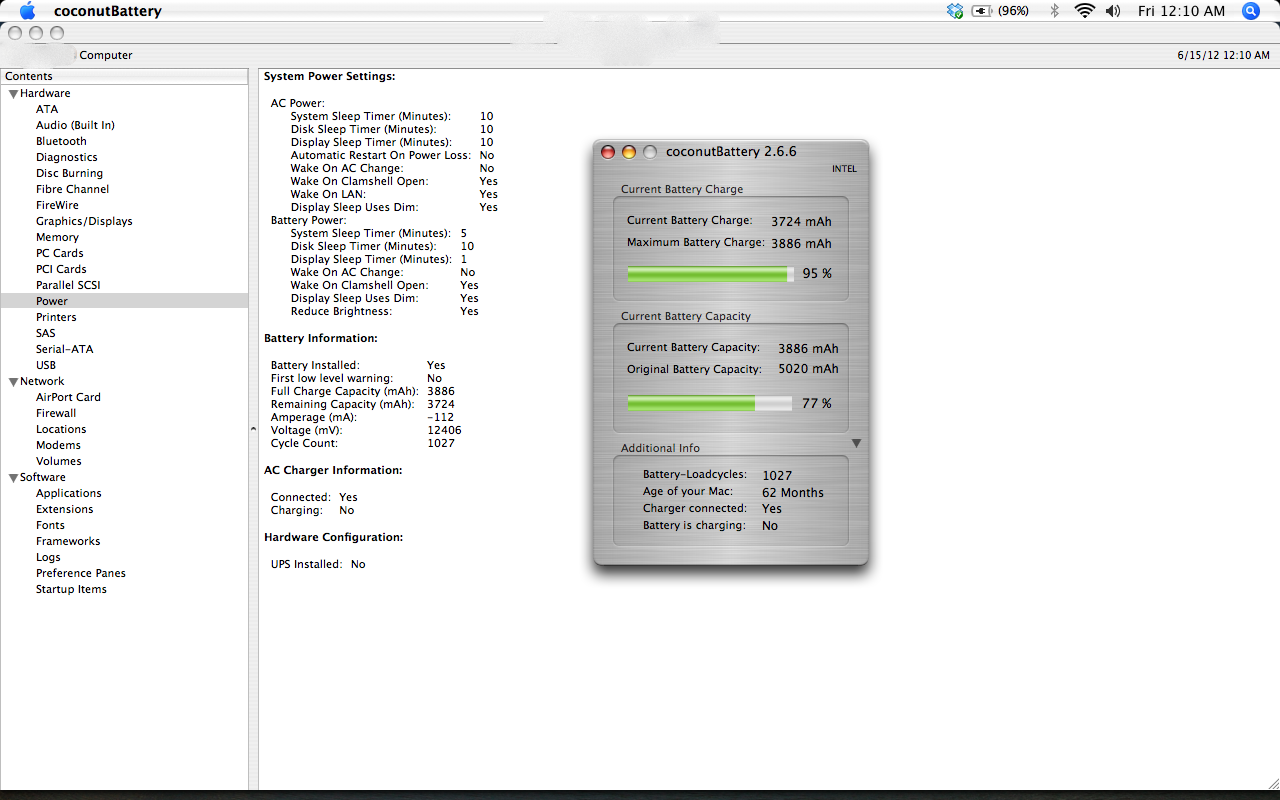Click the sync status icon in menu bar
1280x800 pixels.
point(955,11)
